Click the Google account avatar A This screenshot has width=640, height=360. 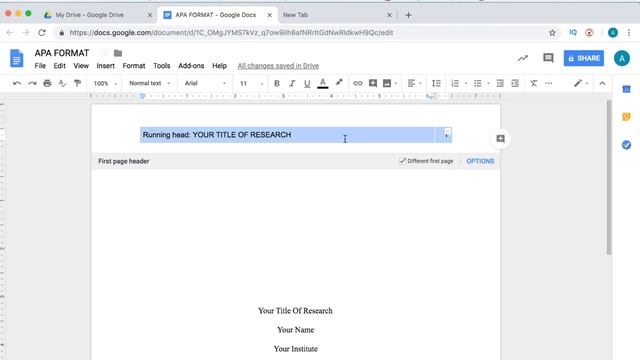click(622, 58)
